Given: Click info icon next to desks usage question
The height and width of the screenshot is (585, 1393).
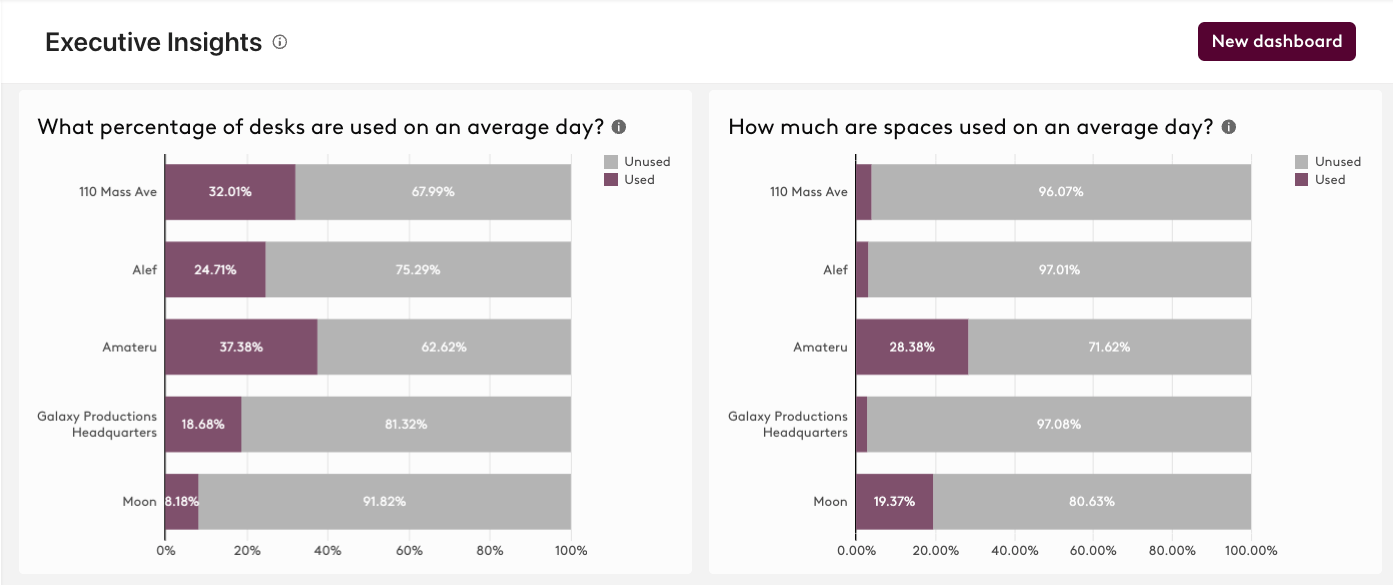Looking at the screenshot, I should click(x=619, y=127).
